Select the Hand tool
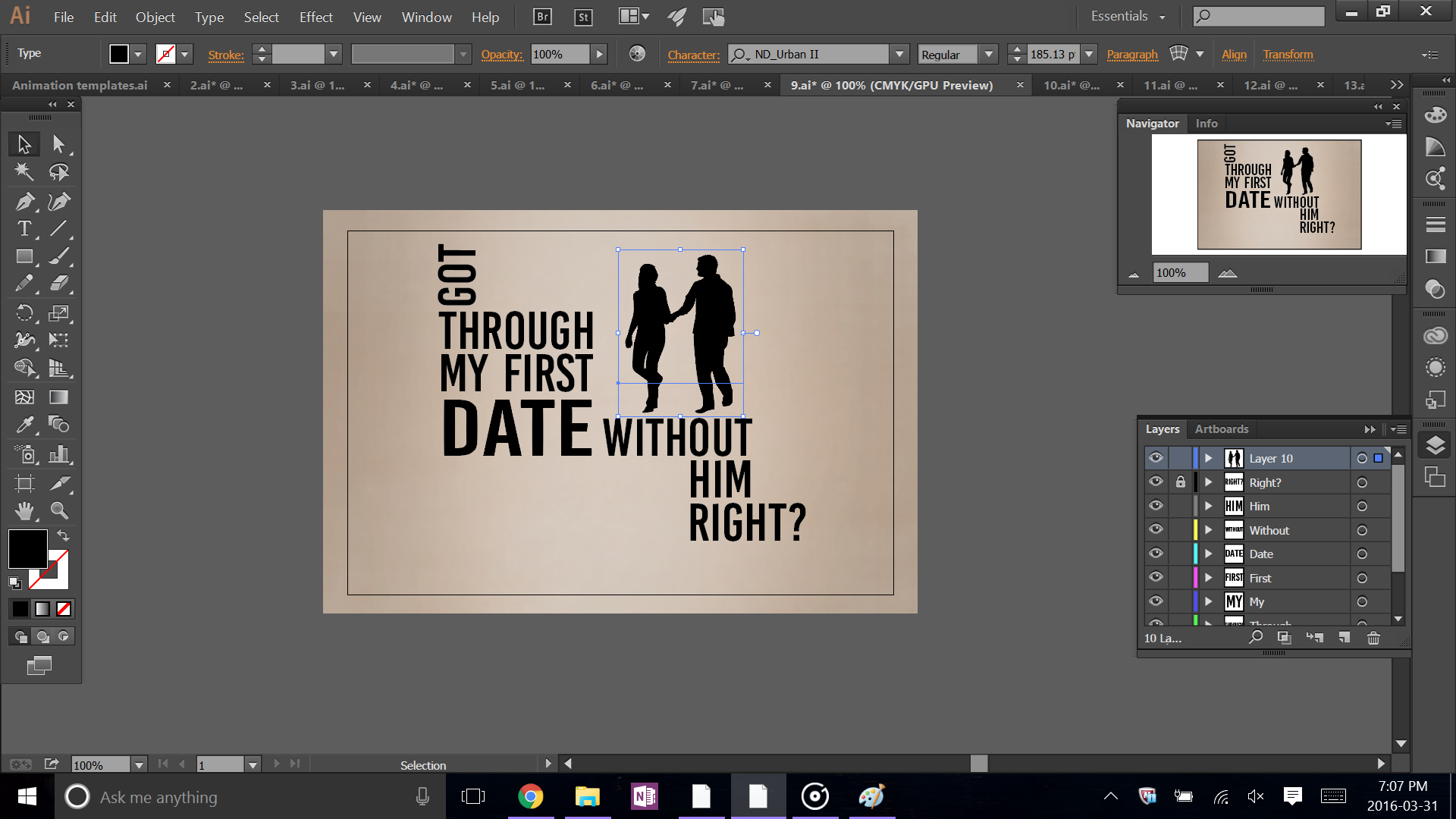 24,510
